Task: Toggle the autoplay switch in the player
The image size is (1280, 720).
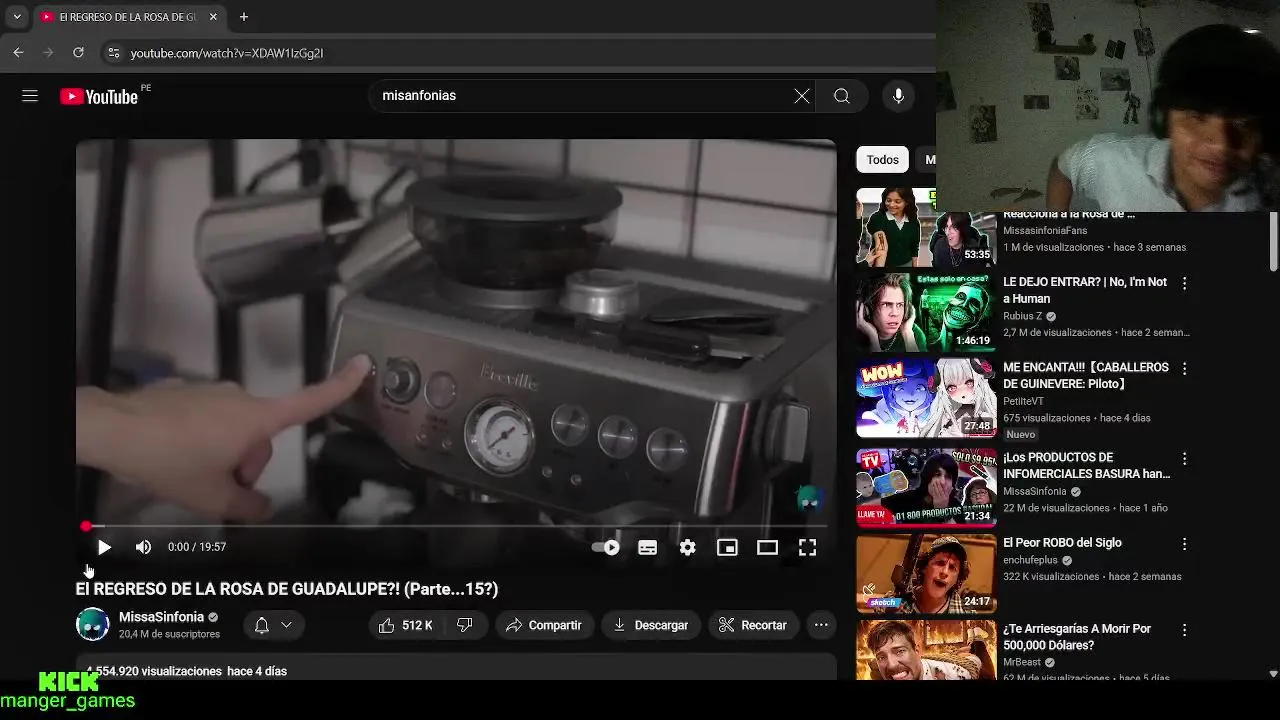Action: (x=606, y=547)
